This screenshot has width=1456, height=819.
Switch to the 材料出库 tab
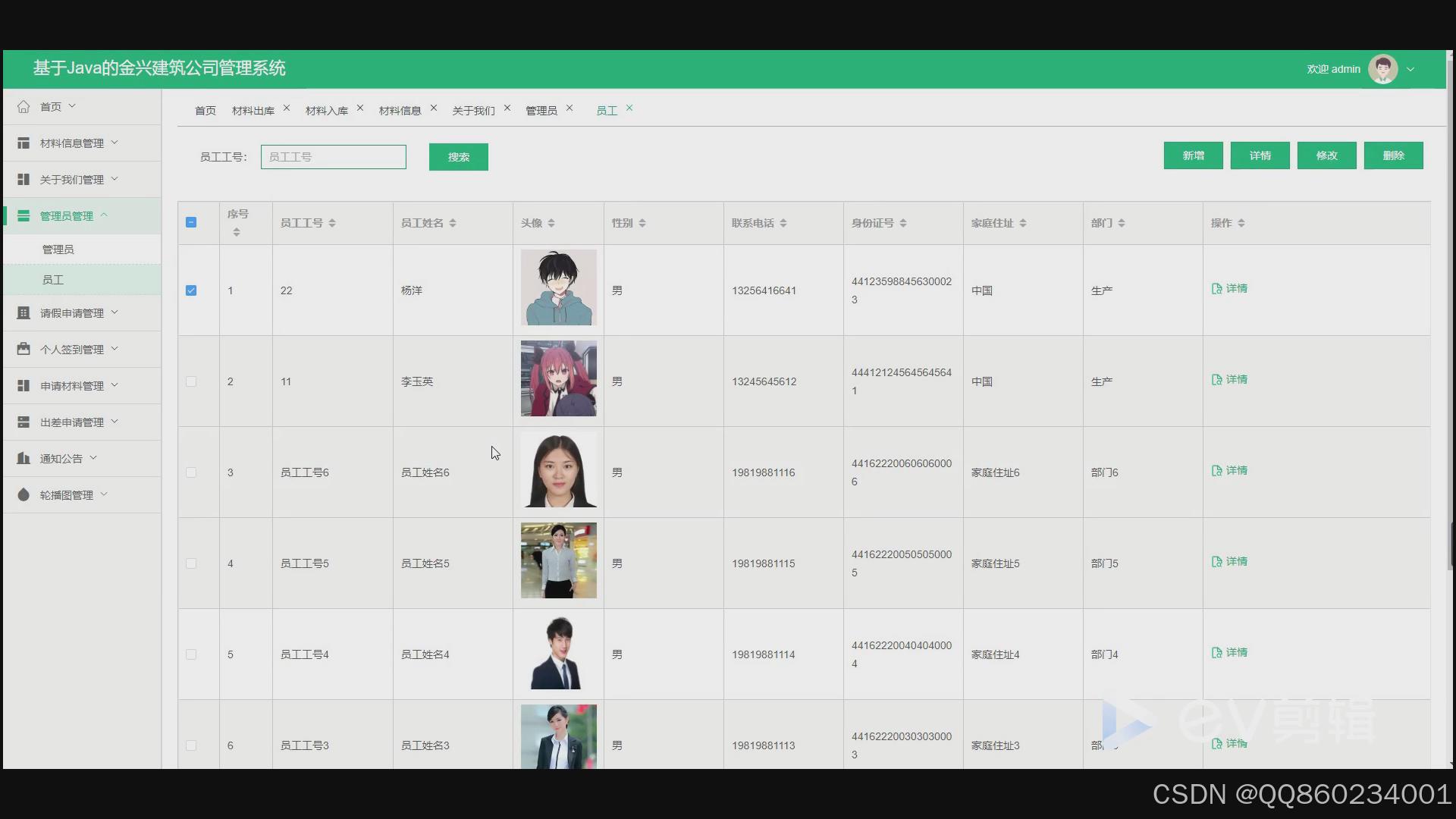click(253, 111)
